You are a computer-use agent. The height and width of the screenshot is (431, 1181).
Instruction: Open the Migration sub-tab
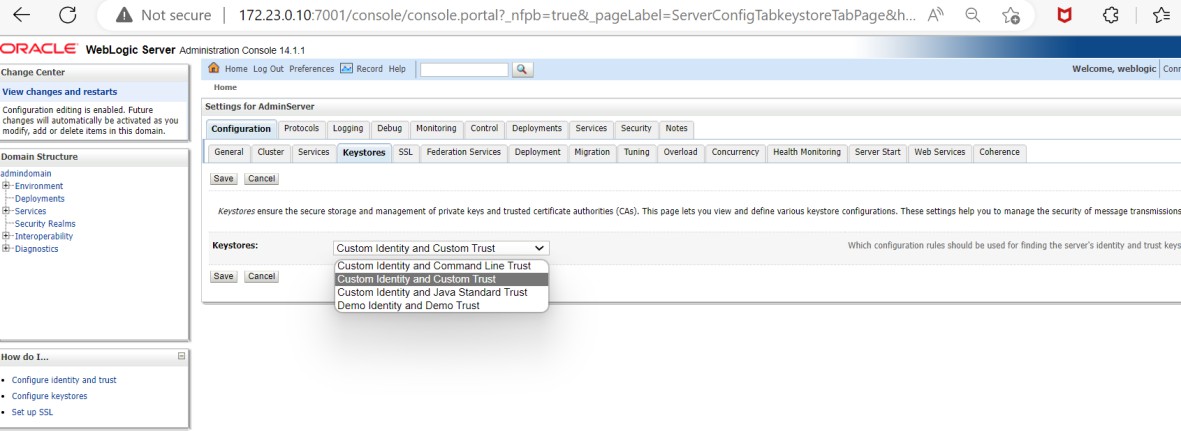592,152
